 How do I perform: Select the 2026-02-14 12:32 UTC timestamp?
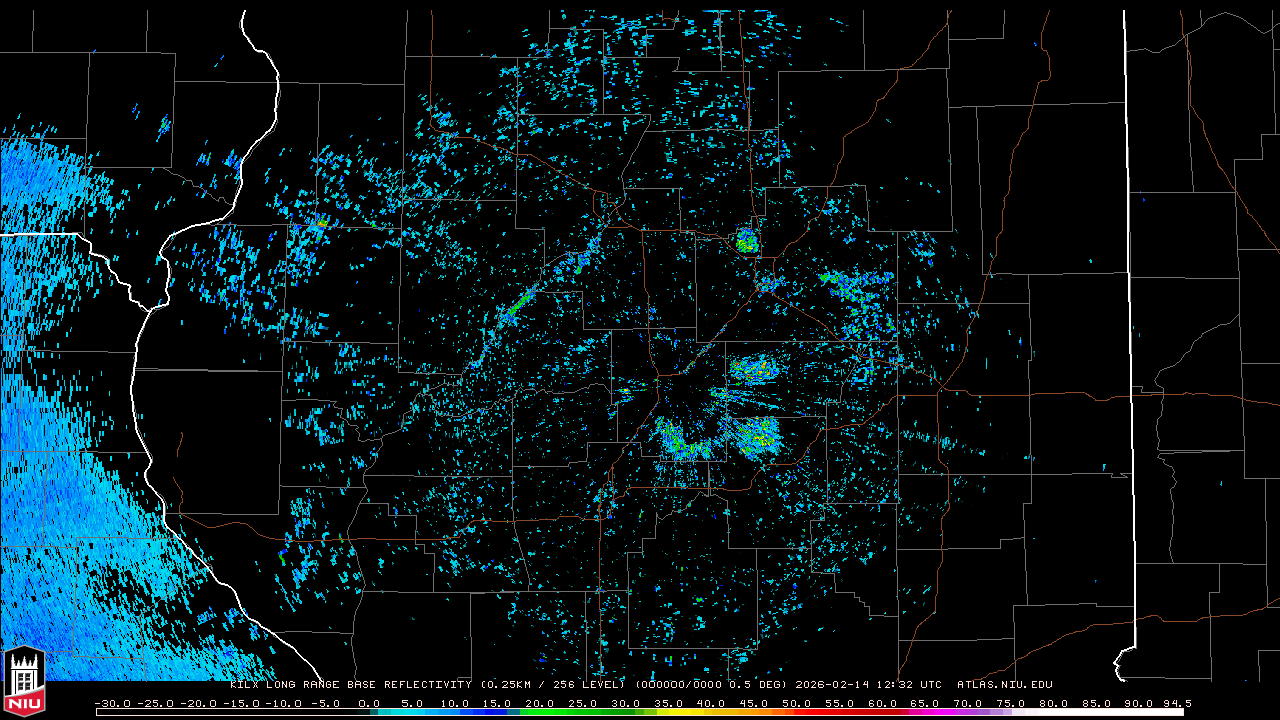coord(868,685)
